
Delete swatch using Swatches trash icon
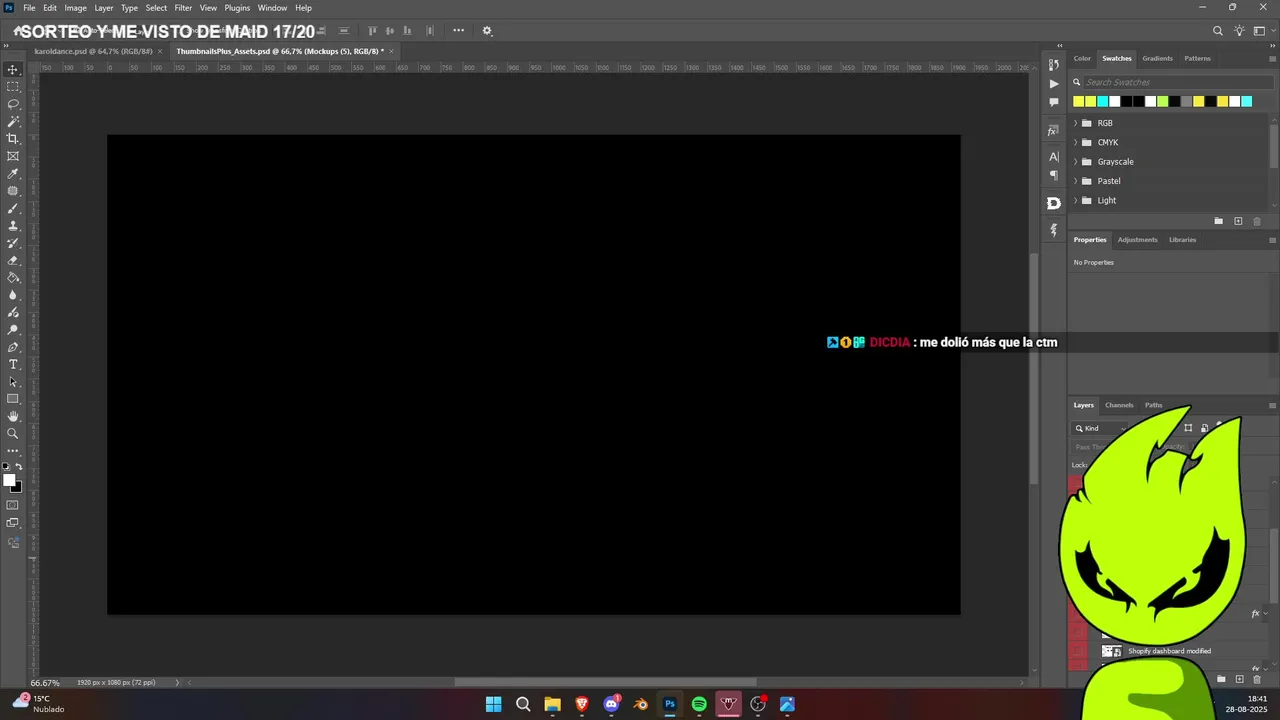pyautogui.click(x=1257, y=221)
